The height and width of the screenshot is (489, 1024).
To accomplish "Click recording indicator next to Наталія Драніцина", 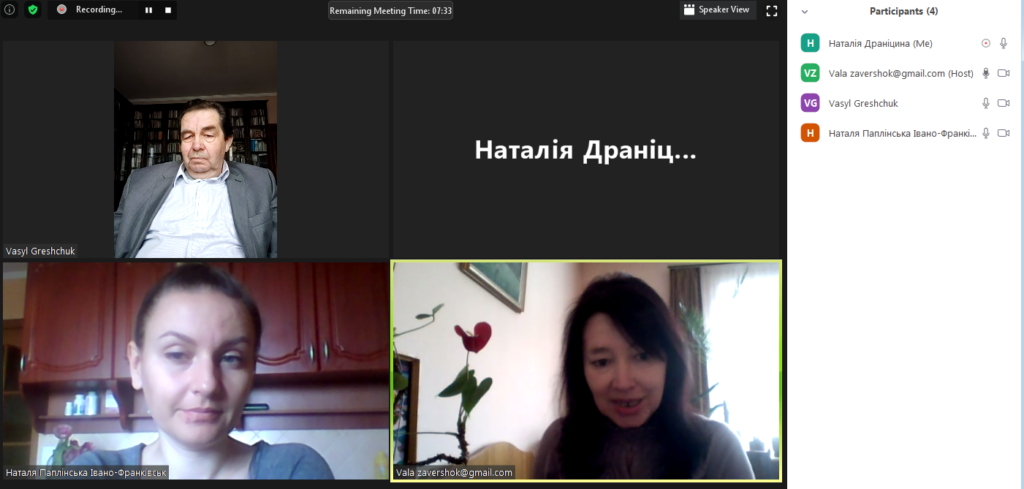I will point(986,43).
